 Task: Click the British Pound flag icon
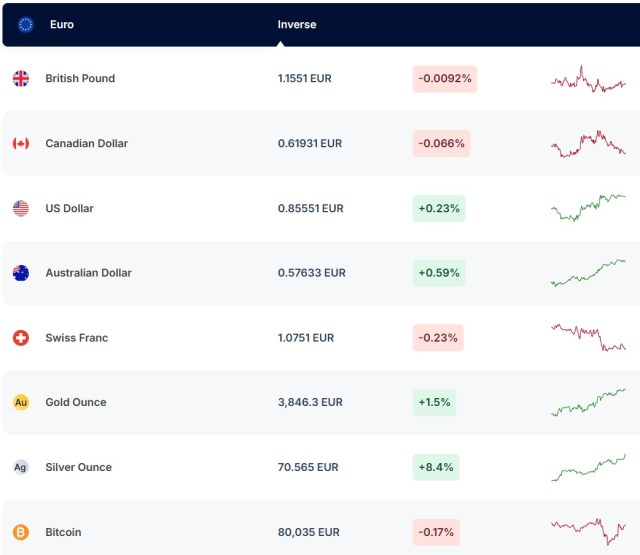(21, 79)
